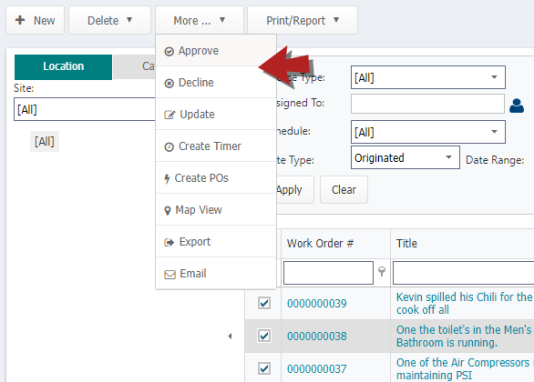This screenshot has width=534, height=382.
Task: Open the Air Compressors title link
Action: point(465,369)
